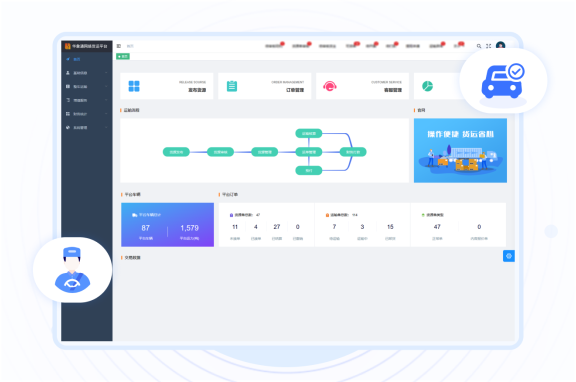Expand the sidebar menu with the cart icon
The image size is (576, 382).
[x=87, y=100]
